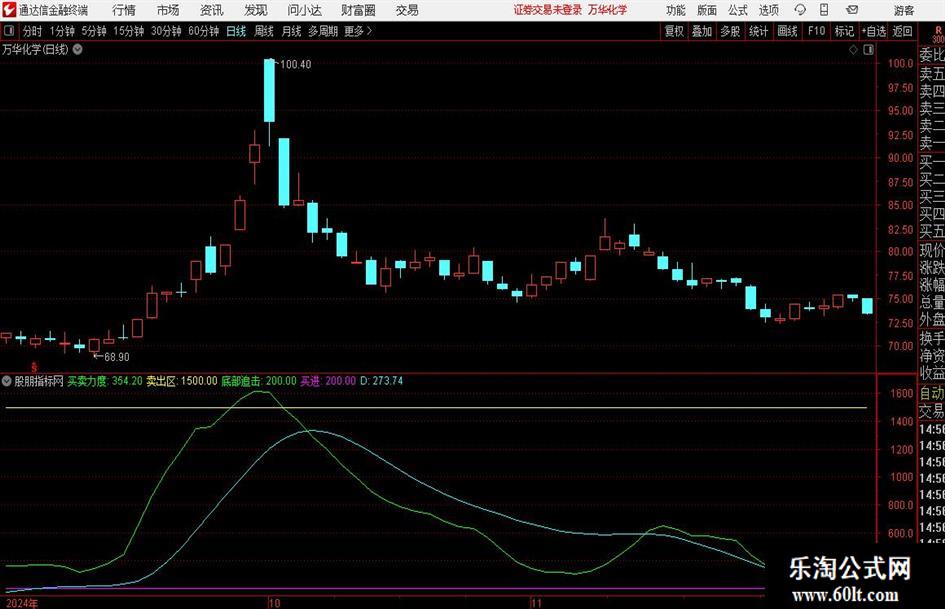Click the 统计 statistics button
The width and height of the screenshot is (945, 609).
tap(759, 31)
